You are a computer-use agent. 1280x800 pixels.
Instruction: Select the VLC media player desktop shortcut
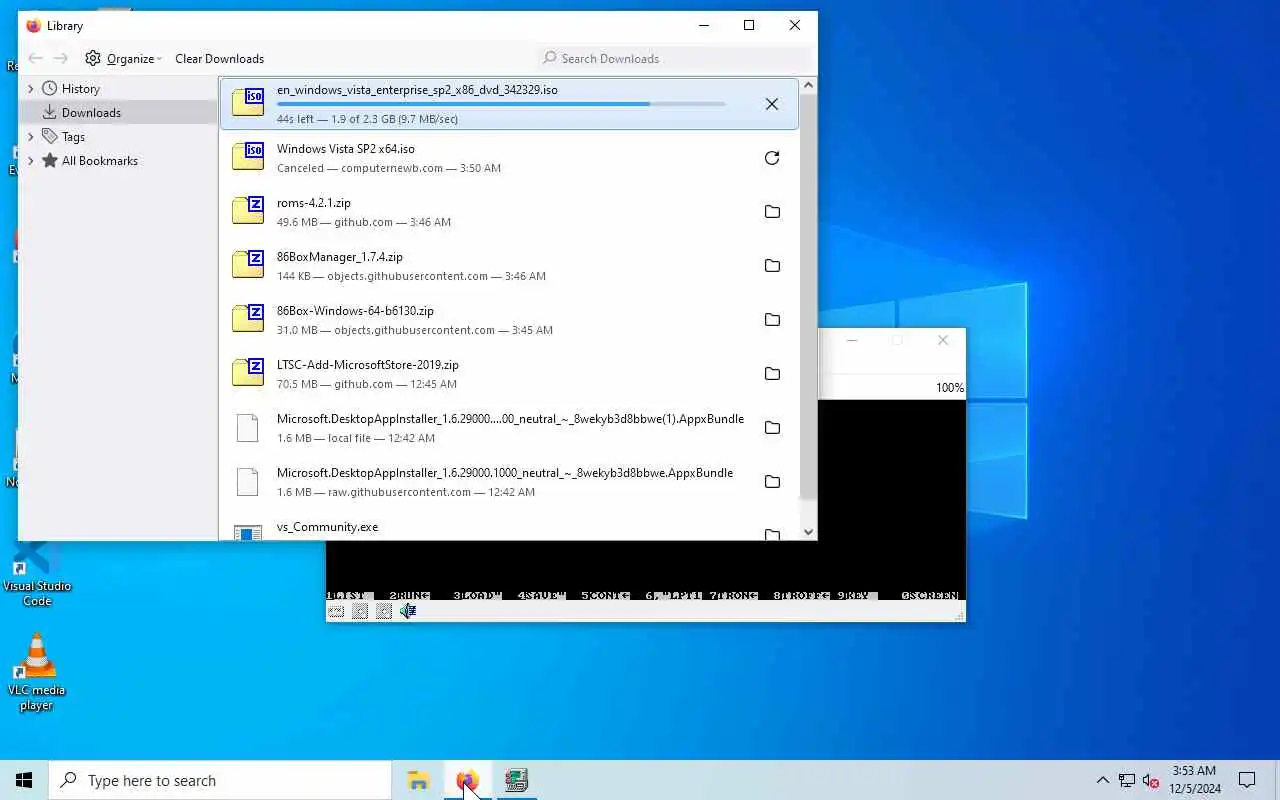click(x=36, y=673)
